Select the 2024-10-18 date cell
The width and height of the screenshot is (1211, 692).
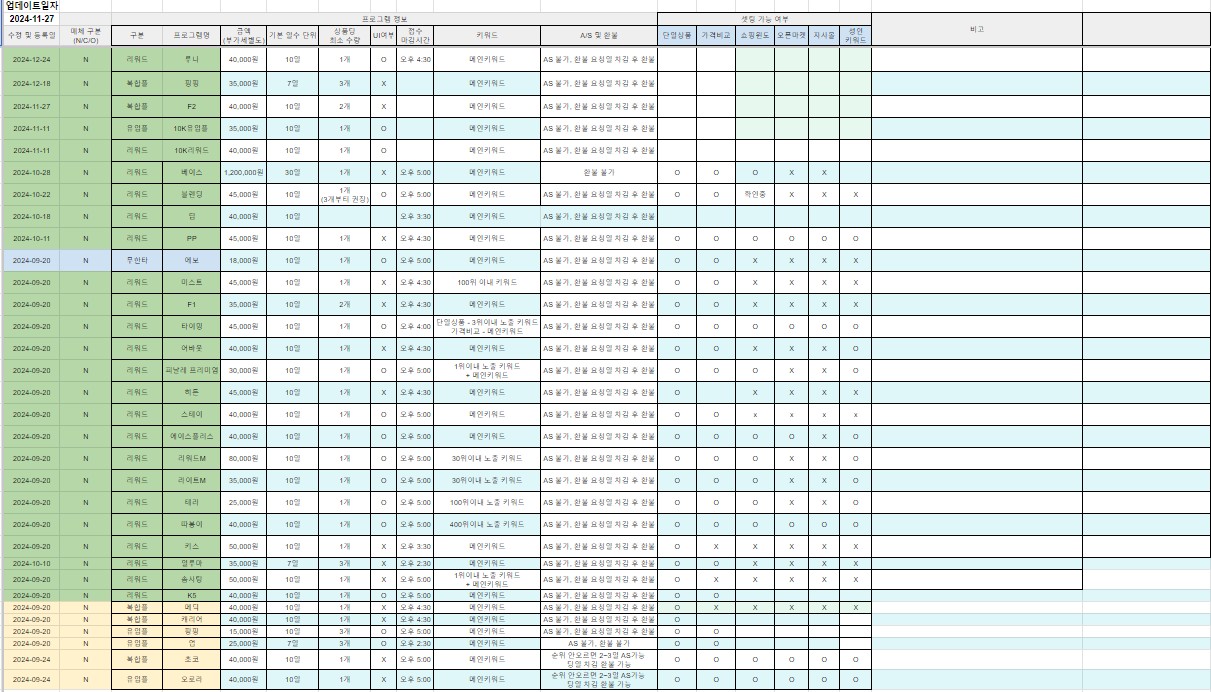30,216
